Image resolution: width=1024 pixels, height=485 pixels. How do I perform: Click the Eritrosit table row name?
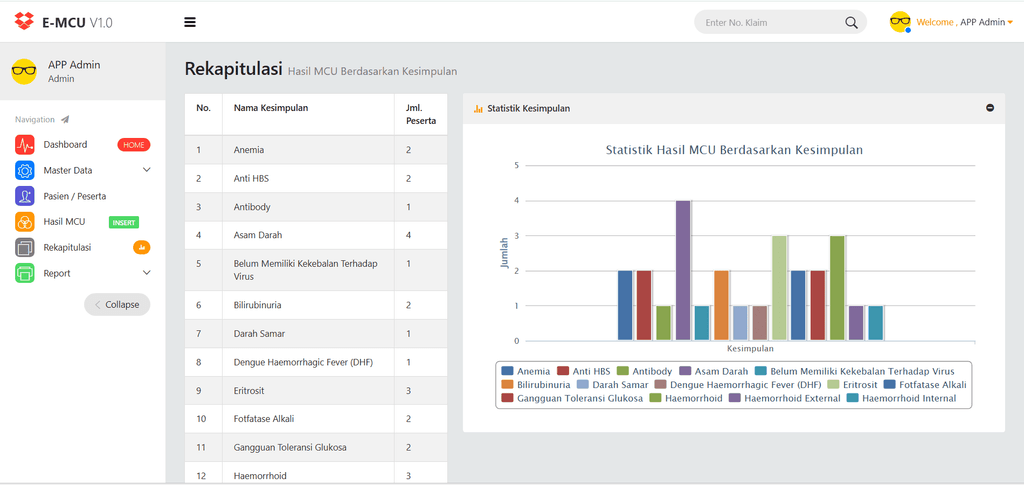[249, 390]
